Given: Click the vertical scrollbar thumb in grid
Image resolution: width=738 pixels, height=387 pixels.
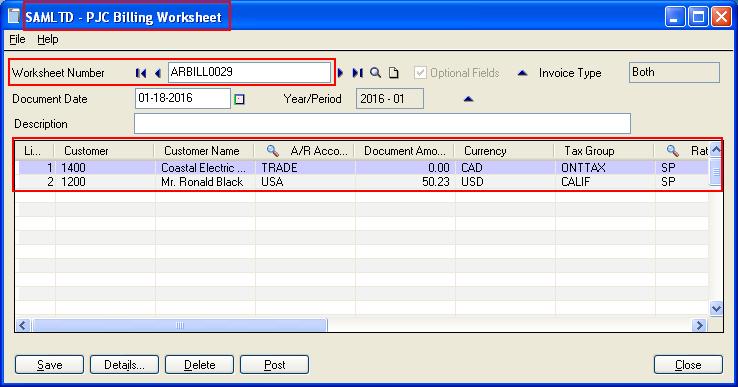Looking at the screenshot, I should coord(716,172).
